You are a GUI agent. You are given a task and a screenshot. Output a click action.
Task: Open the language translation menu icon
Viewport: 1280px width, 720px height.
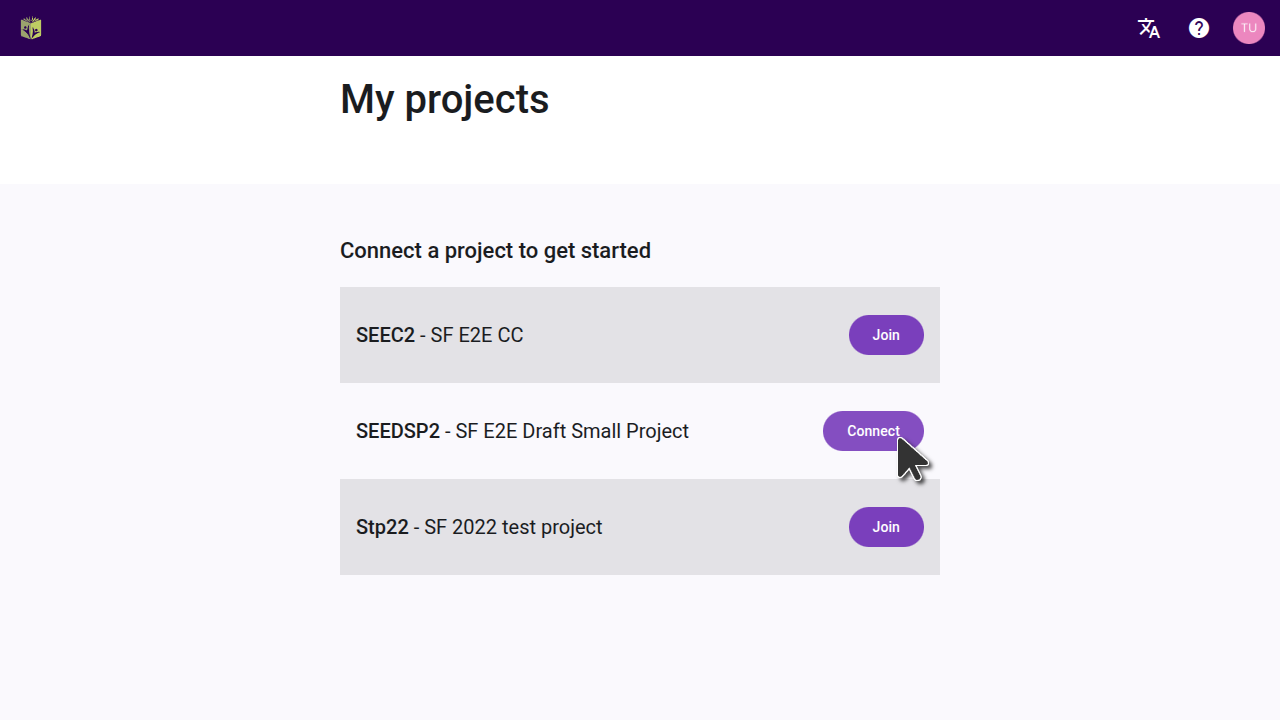[x=1149, y=28]
